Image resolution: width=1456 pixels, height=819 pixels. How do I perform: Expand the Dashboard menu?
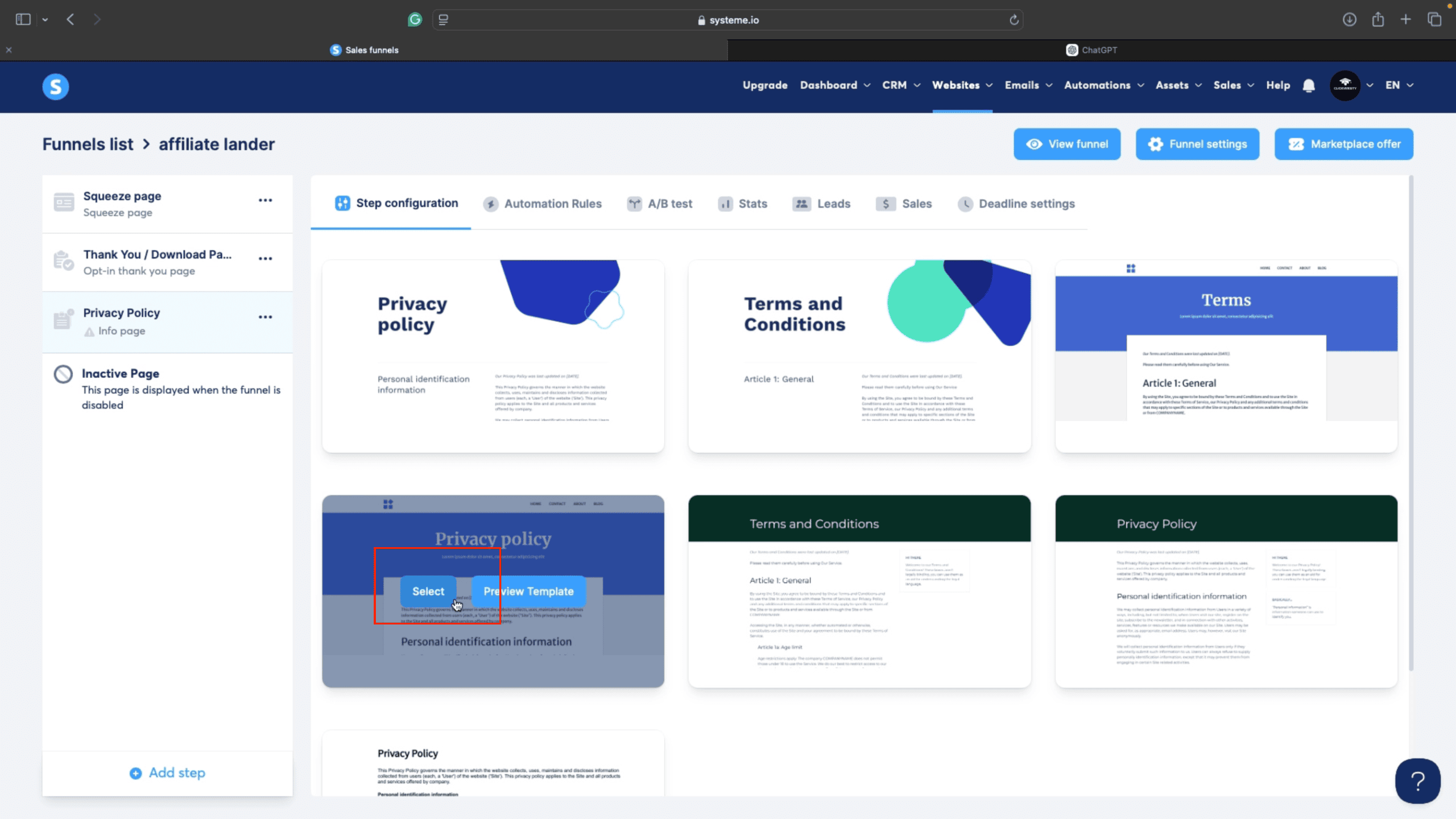point(834,85)
